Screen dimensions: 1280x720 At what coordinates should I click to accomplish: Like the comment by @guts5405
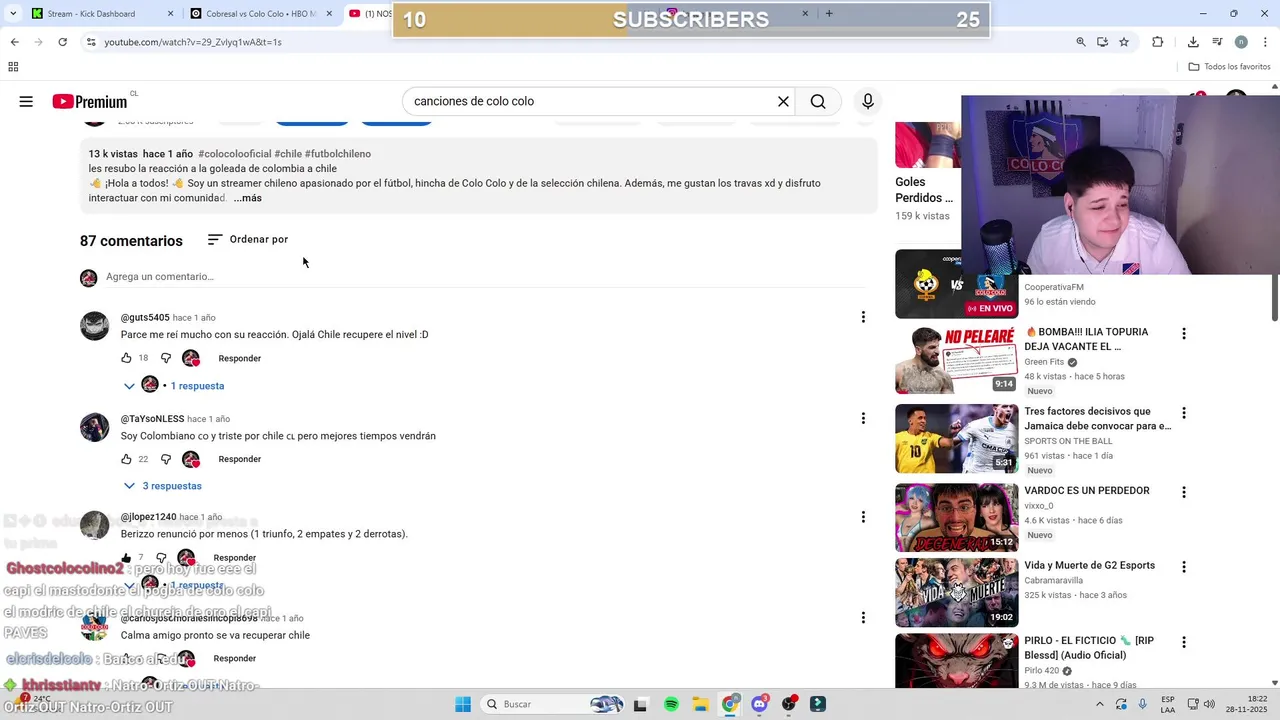point(126,358)
